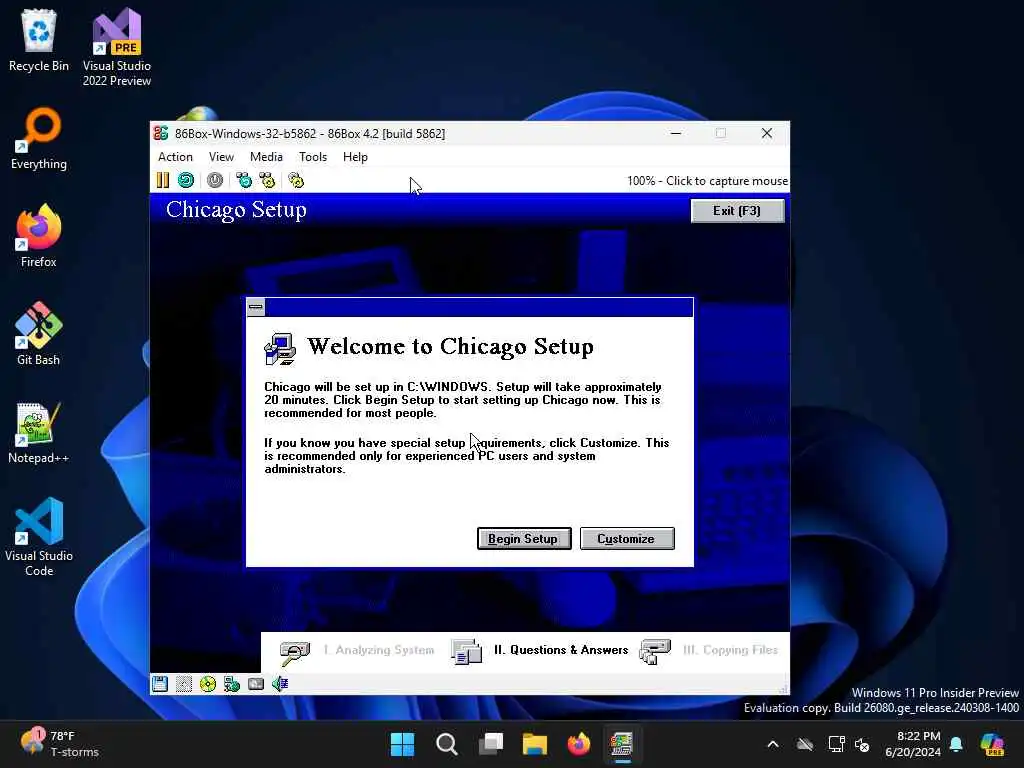Click the cloud sync tray icon
Viewport: 1024px width, 768px height.
805,744
